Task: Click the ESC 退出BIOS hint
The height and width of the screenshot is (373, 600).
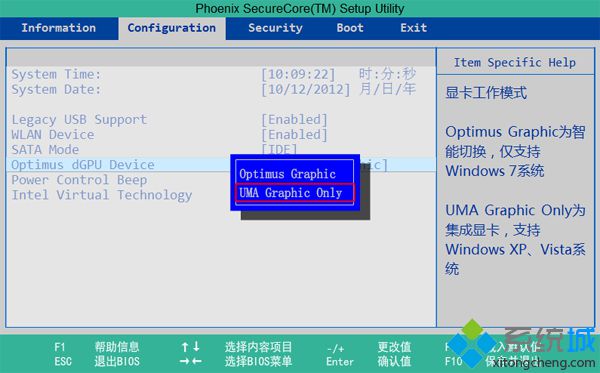Action: coord(96,362)
